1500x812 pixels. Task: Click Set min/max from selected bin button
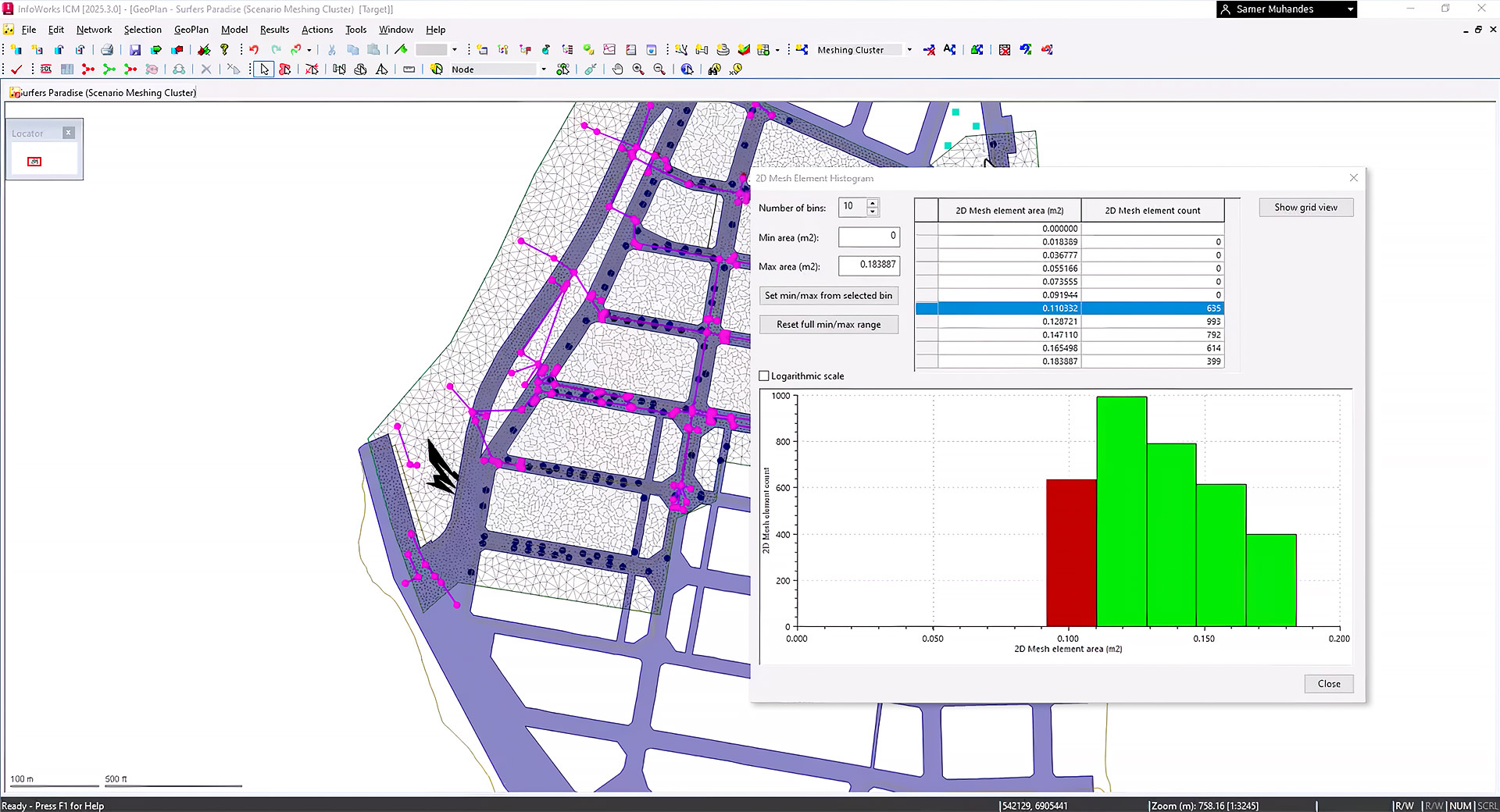tap(828, 296)
